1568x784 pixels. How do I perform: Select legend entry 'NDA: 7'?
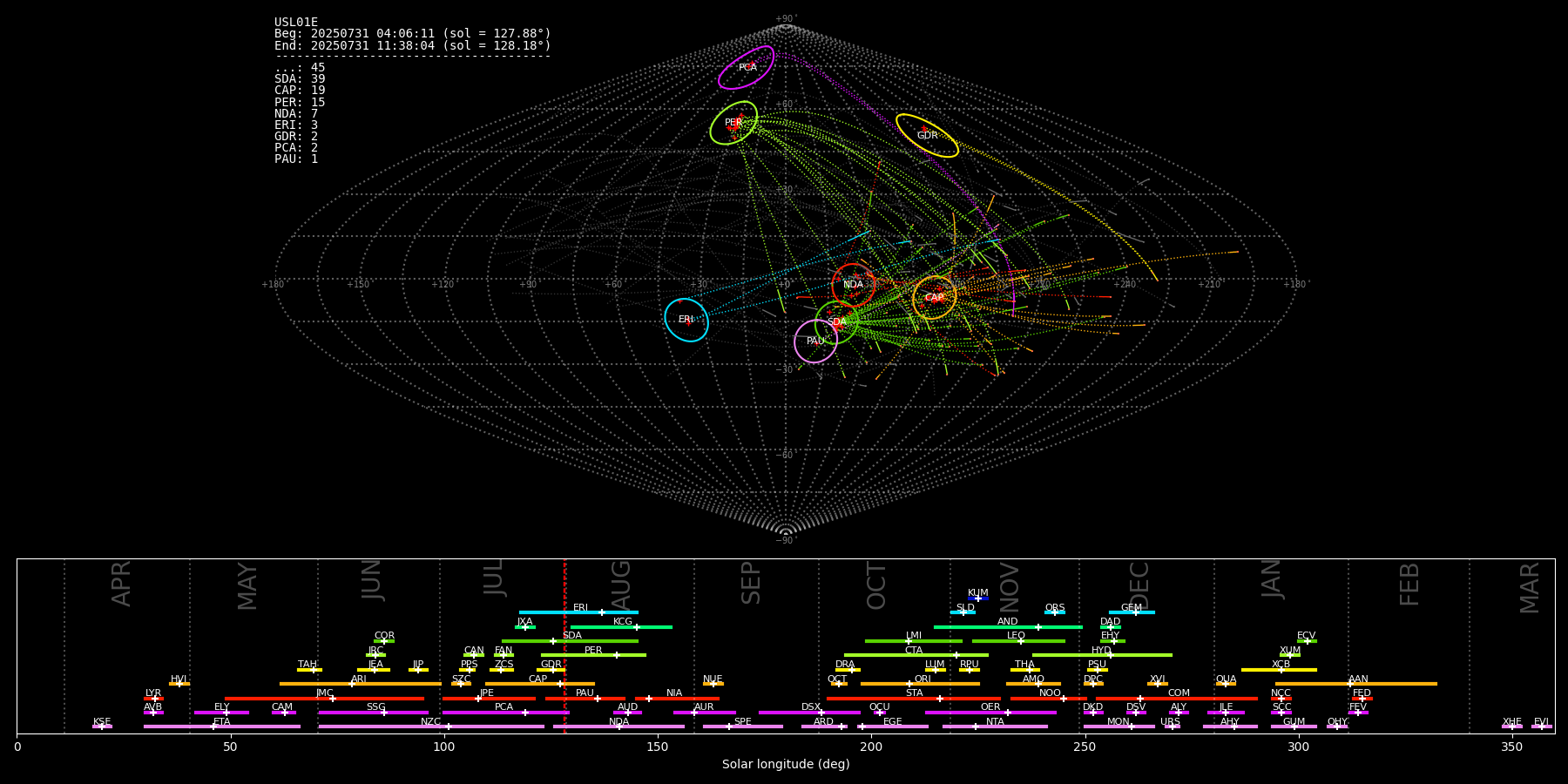tap(296, 113)
